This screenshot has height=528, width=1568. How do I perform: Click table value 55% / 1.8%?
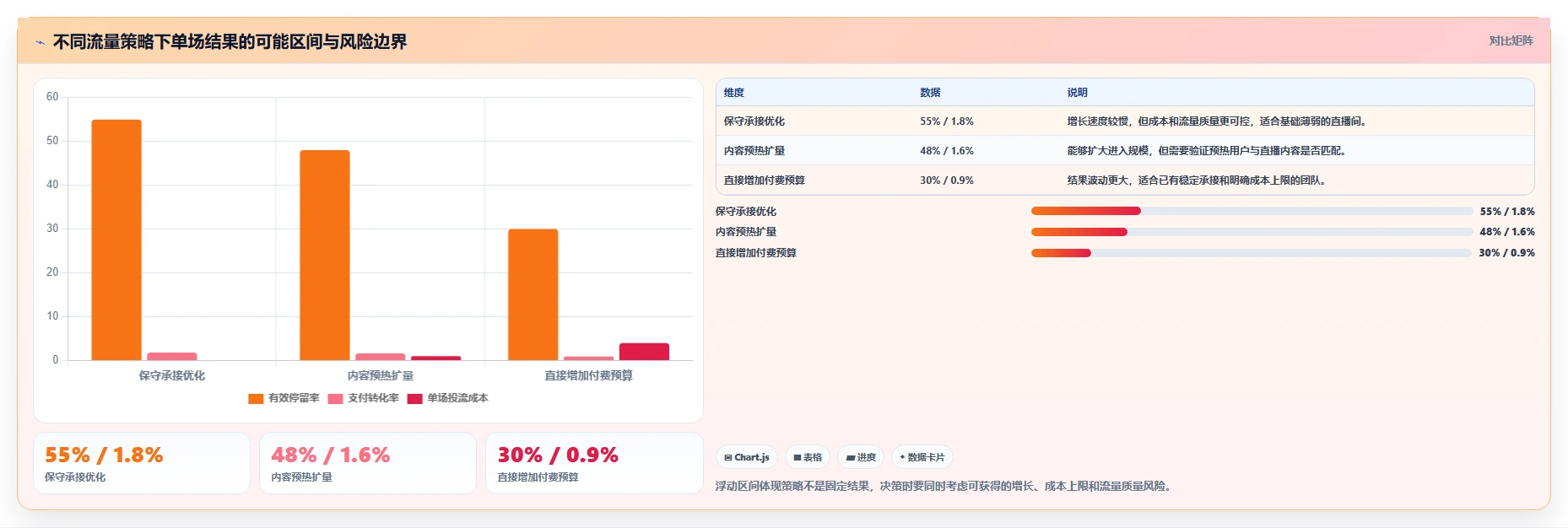coord(947,121)
